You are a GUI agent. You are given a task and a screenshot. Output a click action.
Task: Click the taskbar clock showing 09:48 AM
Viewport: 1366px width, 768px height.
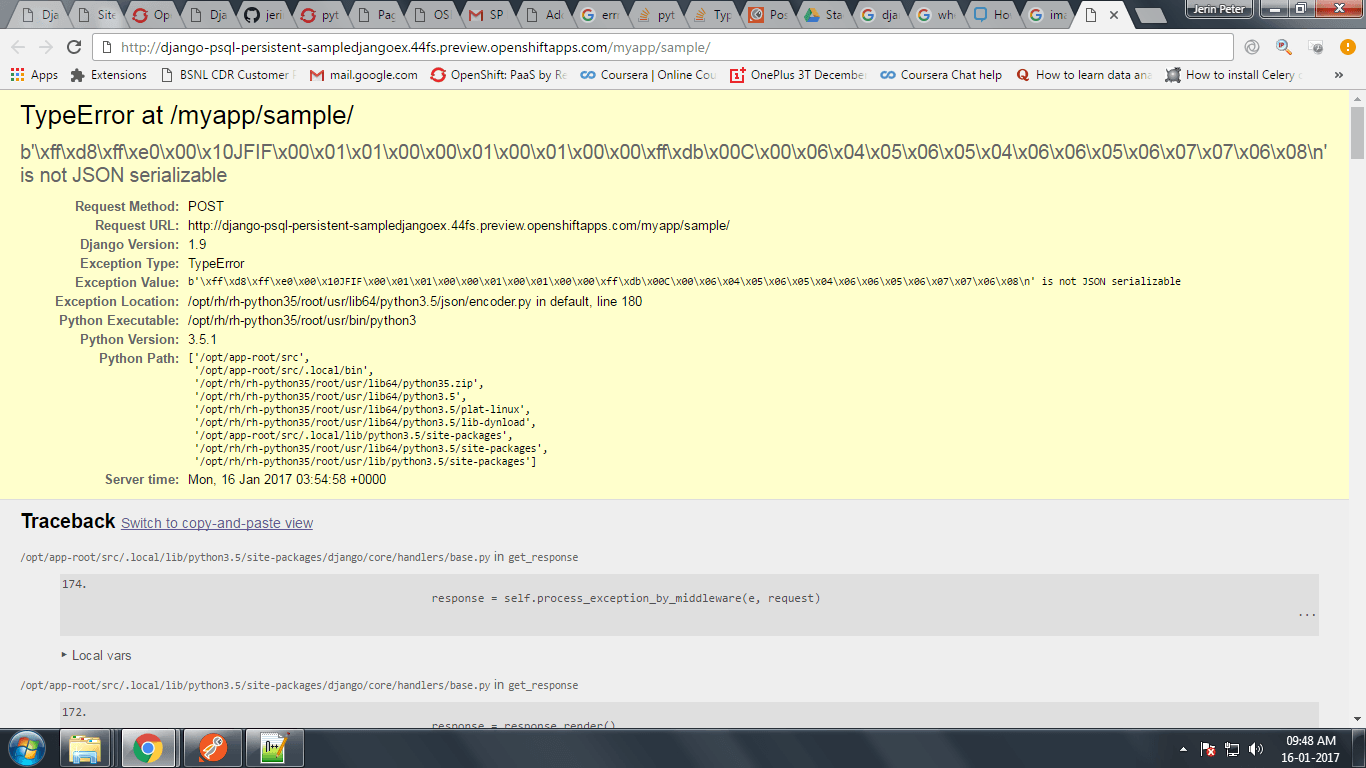tap(1311, 748)
